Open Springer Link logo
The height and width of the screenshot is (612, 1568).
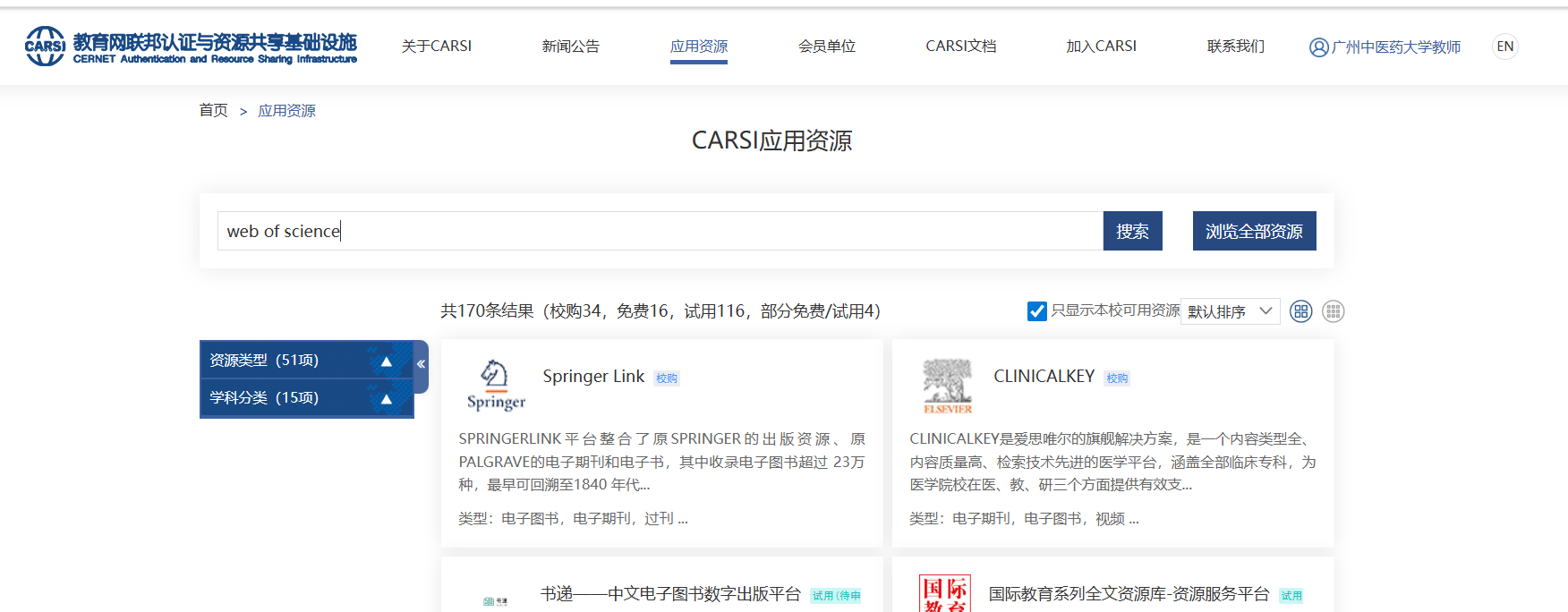pyautogui.click(x=496, y=386)
